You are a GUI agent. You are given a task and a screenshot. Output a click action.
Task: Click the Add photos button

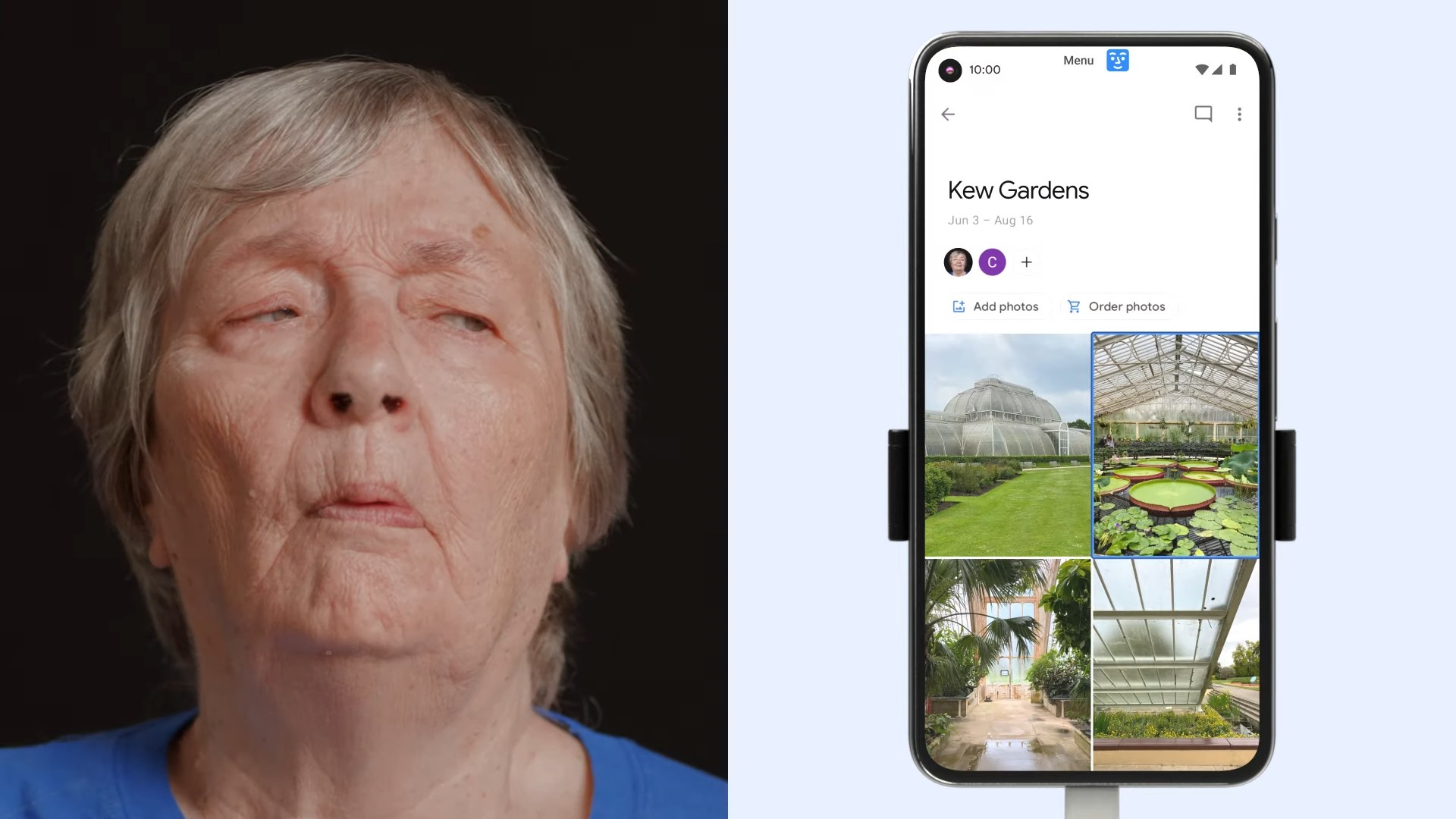(994, 306)
